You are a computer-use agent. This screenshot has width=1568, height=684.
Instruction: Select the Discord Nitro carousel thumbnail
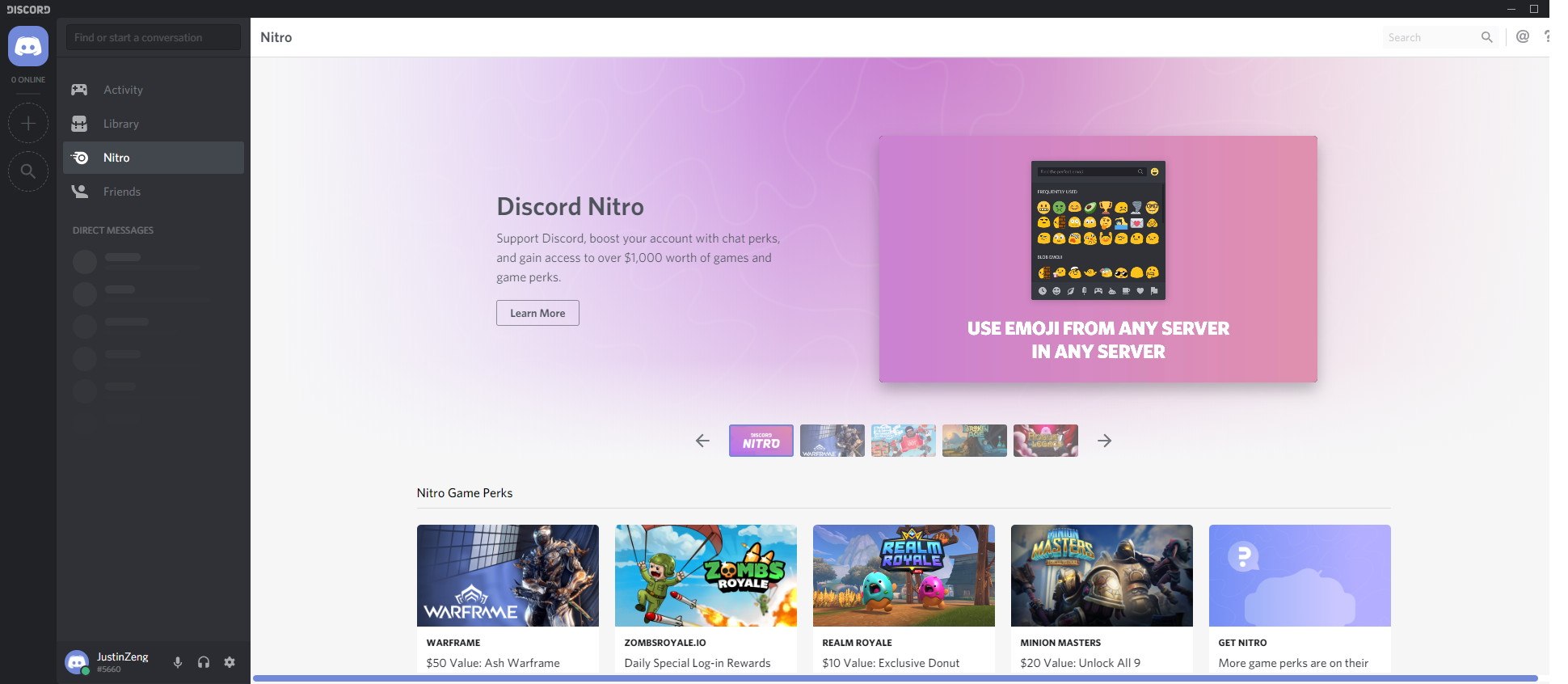pos(761,441)
